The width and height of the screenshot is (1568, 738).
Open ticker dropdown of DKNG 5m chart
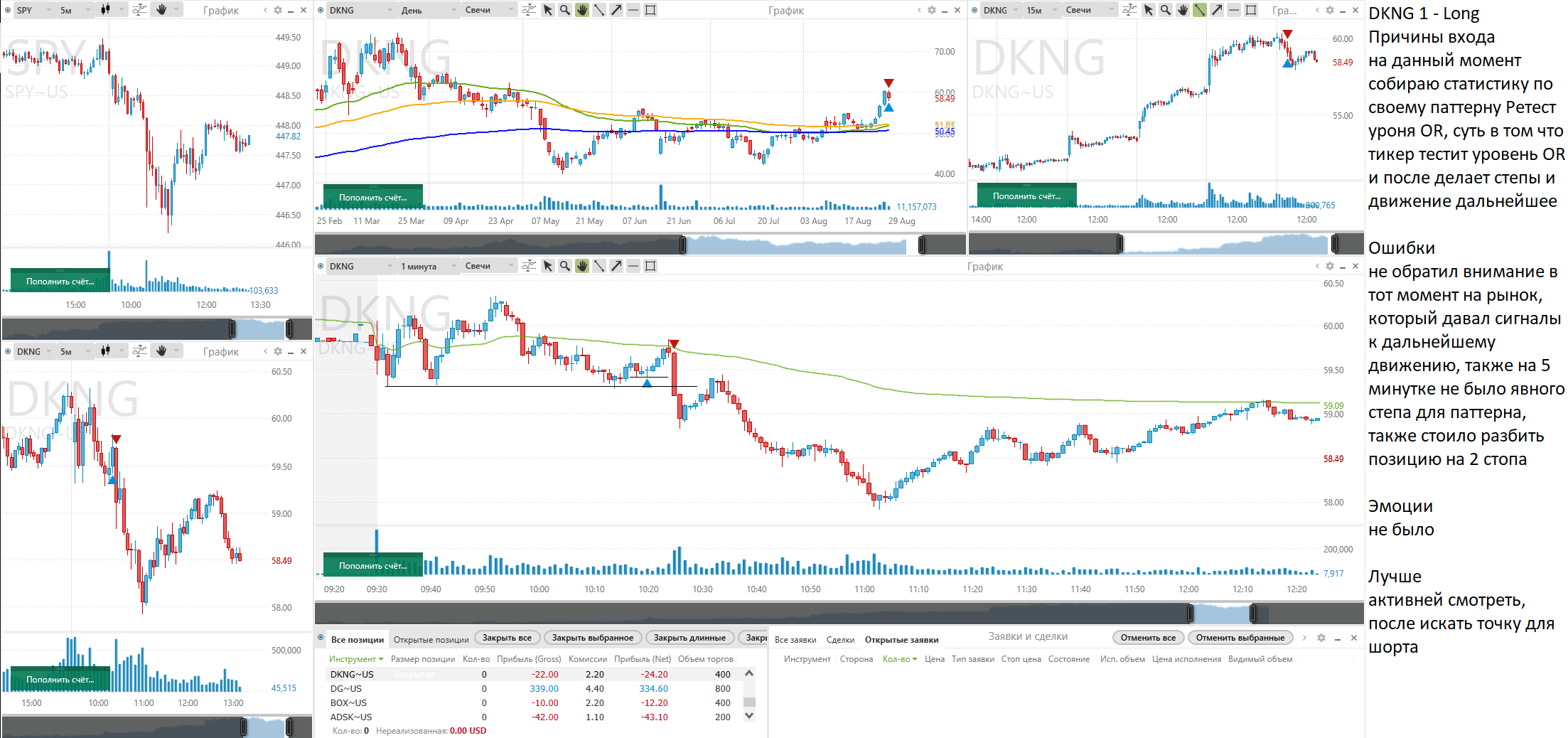34,351
